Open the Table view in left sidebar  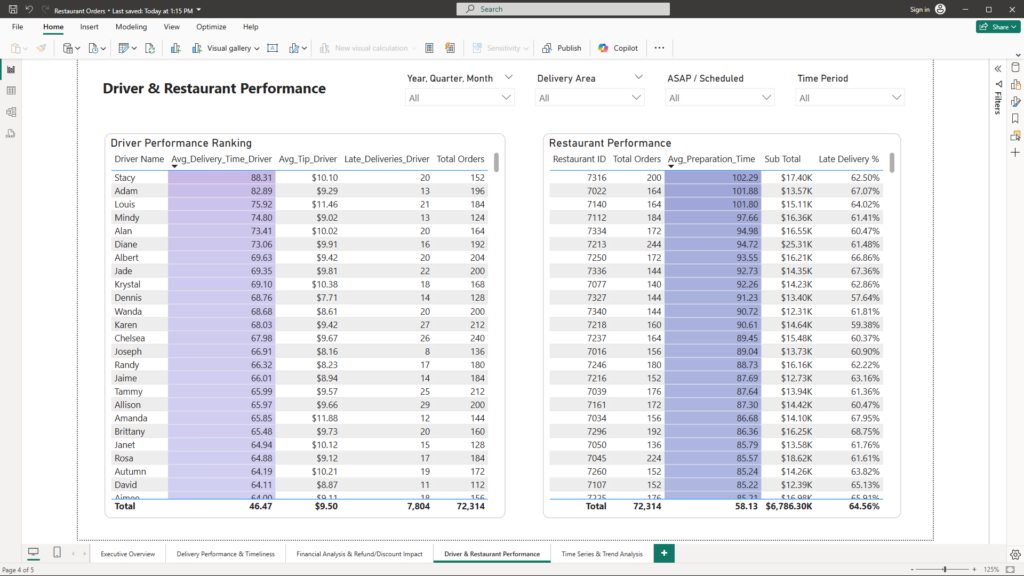pyautogui.click(x=11, y=90)
